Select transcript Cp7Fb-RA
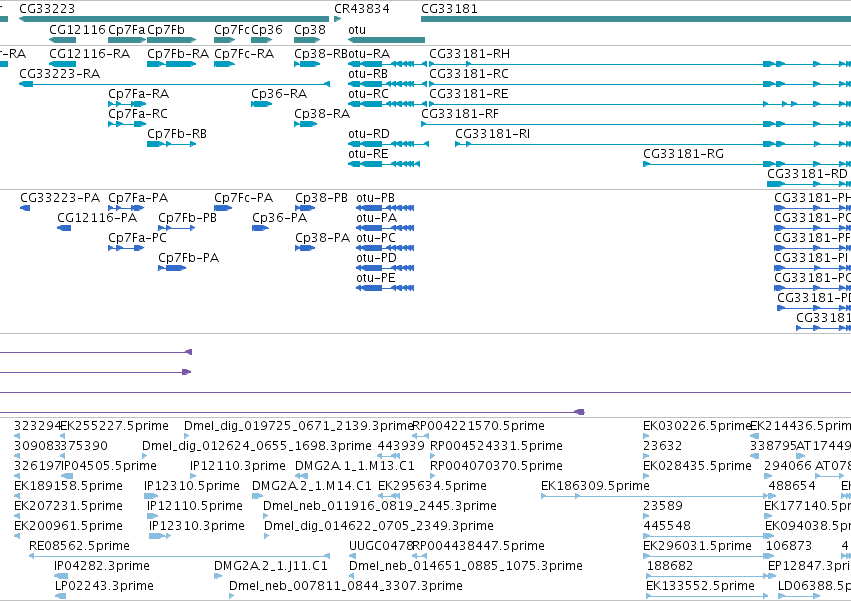This screenshot has width=851, height=601. click(x=172, y=64)
